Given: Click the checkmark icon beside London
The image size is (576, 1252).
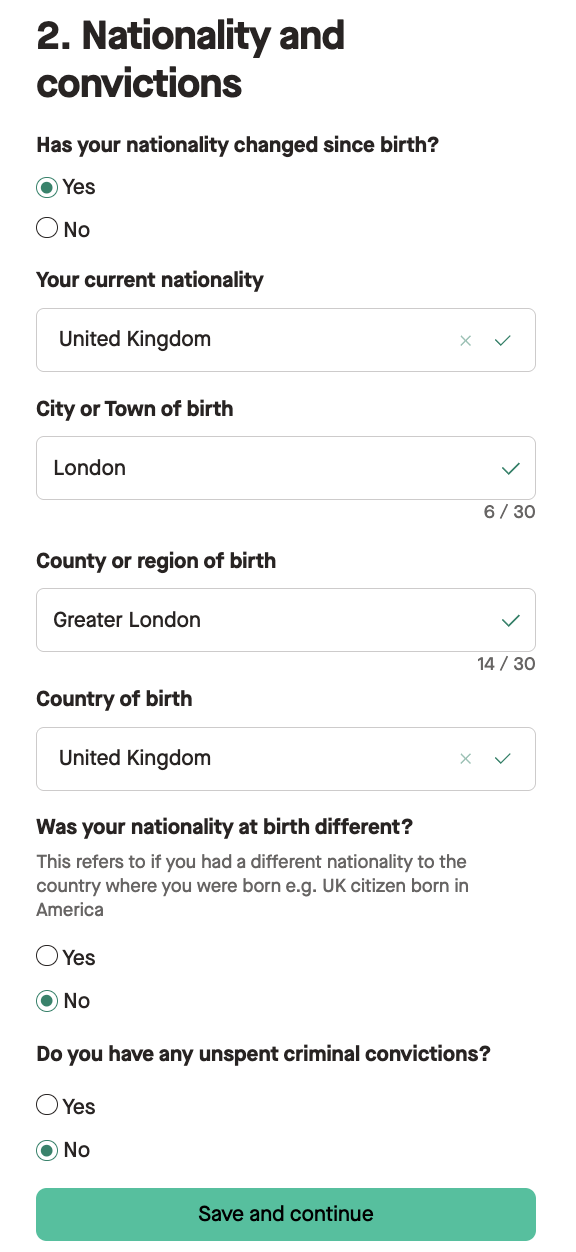Looking at the screenshot, I should point(511,467).
